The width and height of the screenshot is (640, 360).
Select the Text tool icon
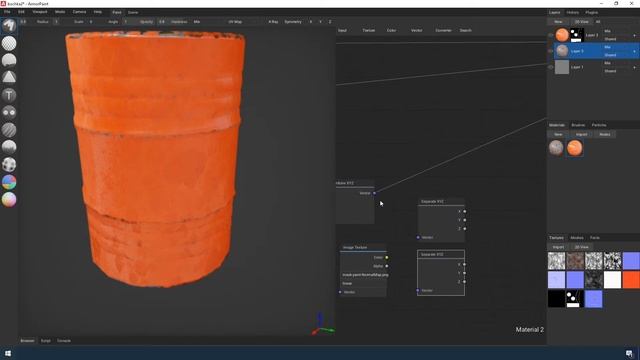(x=9, y=95)
